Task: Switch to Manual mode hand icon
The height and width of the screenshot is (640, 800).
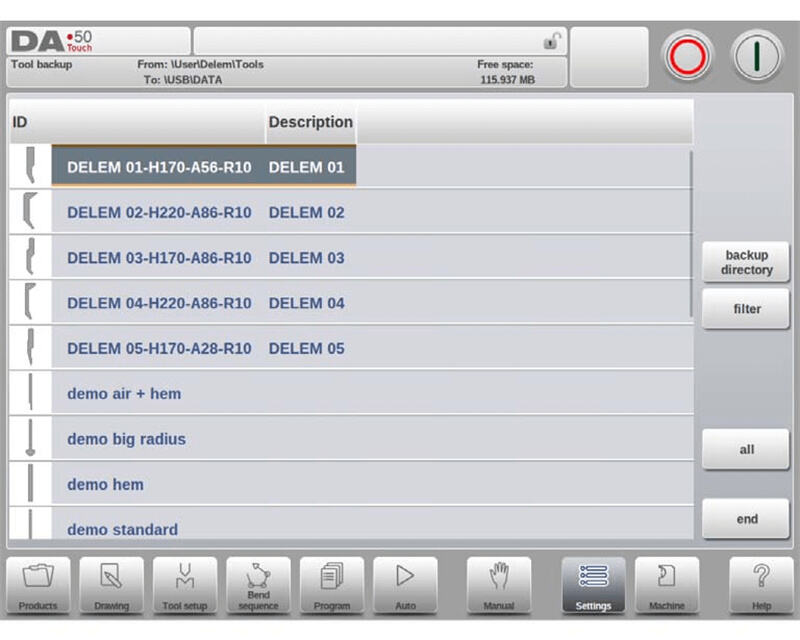Action: coord(499,585)
